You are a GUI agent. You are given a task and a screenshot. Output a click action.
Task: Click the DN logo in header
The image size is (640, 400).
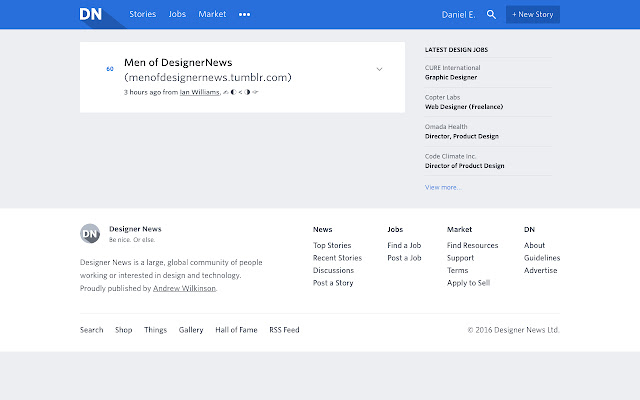point(91,14)
